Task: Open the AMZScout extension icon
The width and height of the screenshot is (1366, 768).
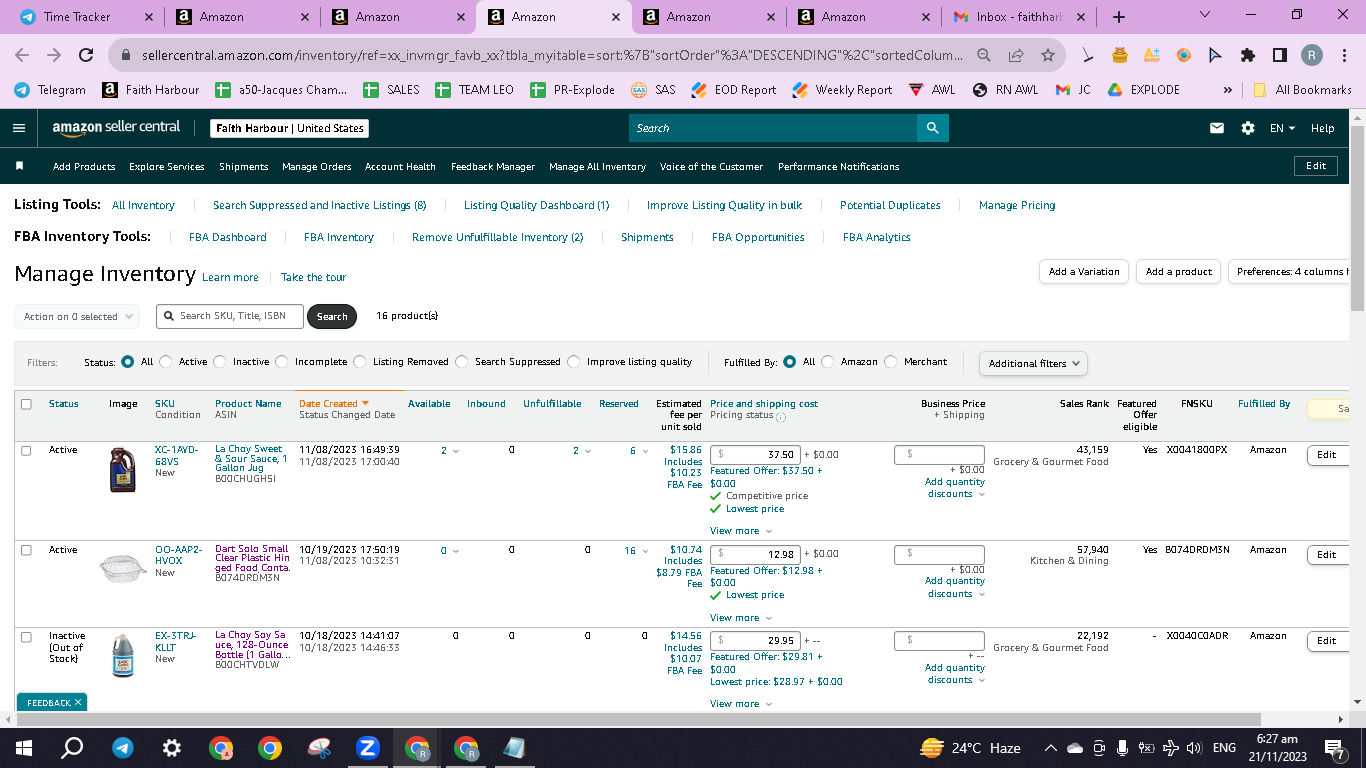Action: pos(1152,56)
